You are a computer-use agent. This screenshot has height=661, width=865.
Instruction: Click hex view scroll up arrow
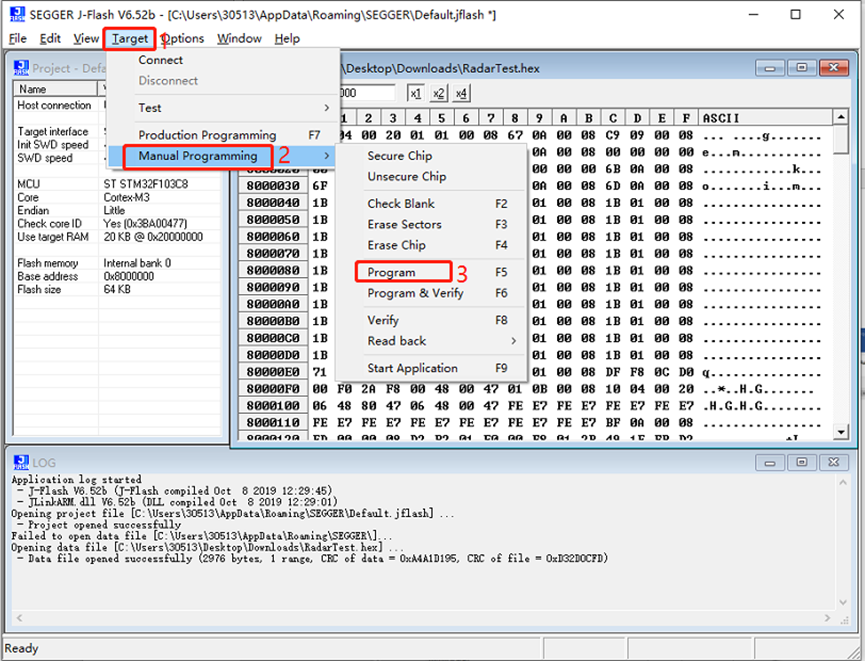841,117
